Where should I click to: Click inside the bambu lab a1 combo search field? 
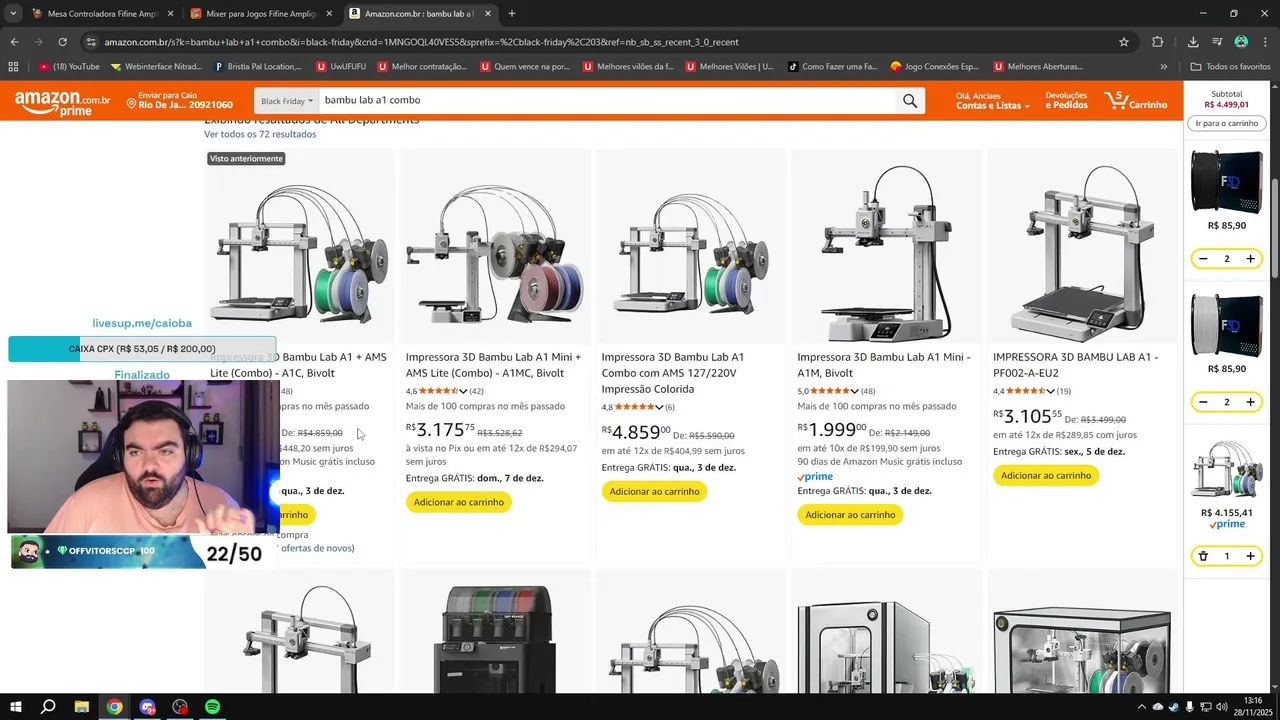pos(607,101)
